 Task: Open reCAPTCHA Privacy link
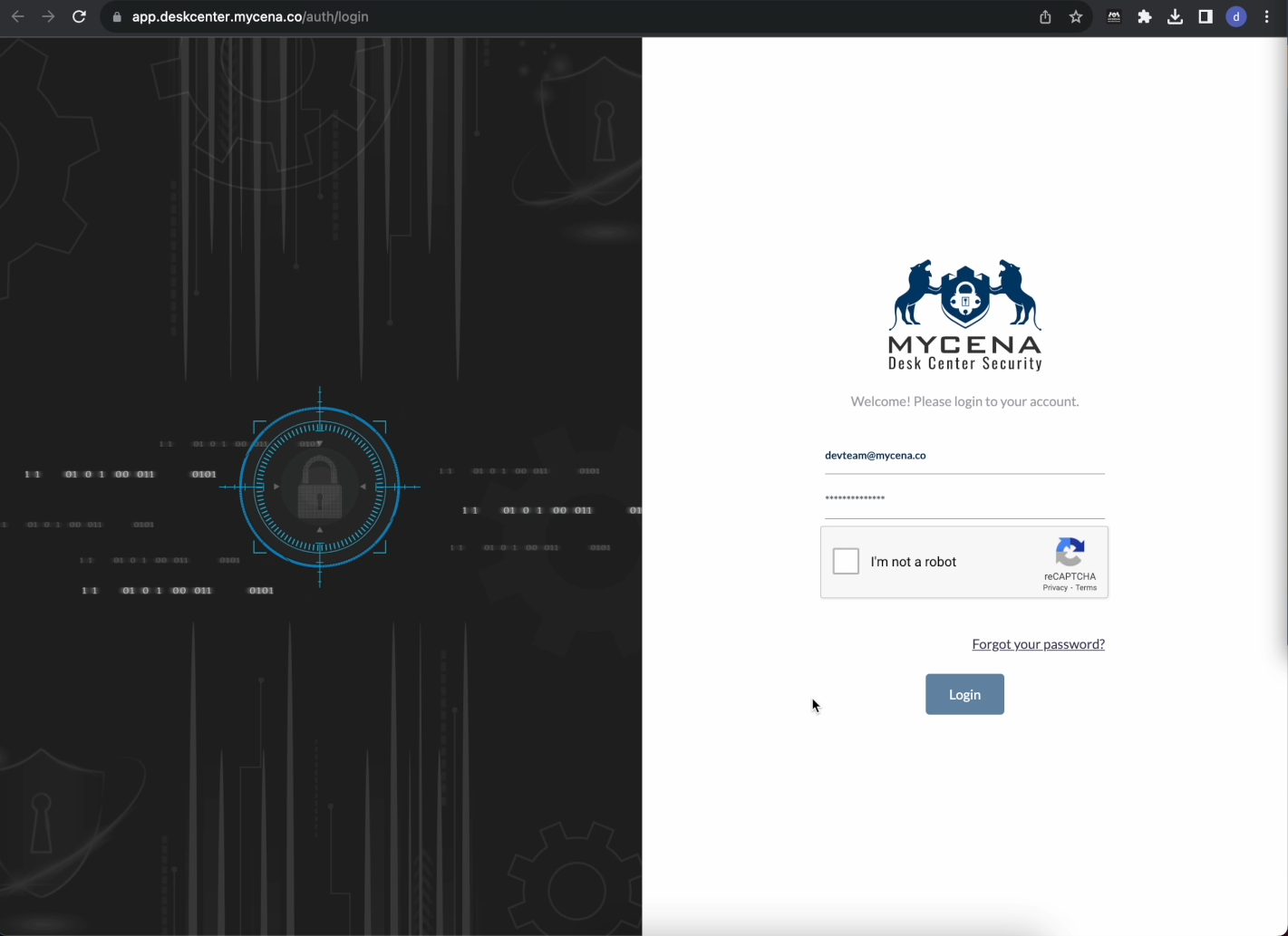point(1054,588)
